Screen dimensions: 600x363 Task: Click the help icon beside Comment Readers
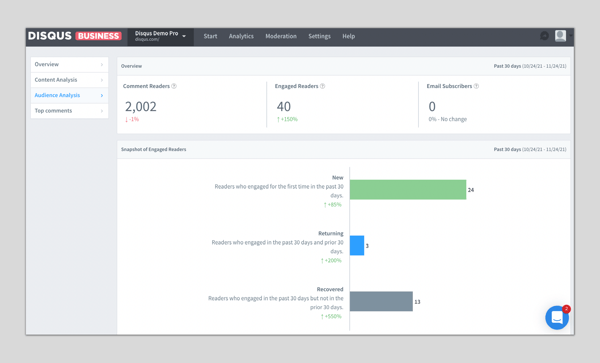point(174,86)
